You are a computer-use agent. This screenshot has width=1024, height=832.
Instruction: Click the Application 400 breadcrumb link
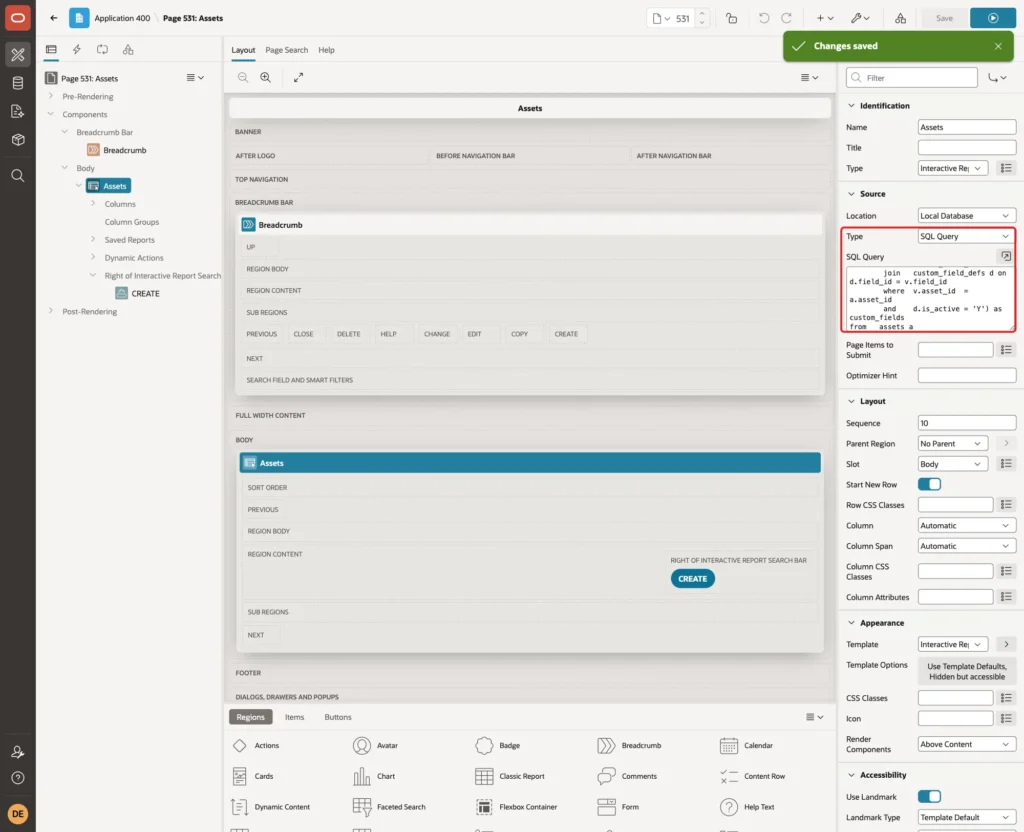point(122,18)
